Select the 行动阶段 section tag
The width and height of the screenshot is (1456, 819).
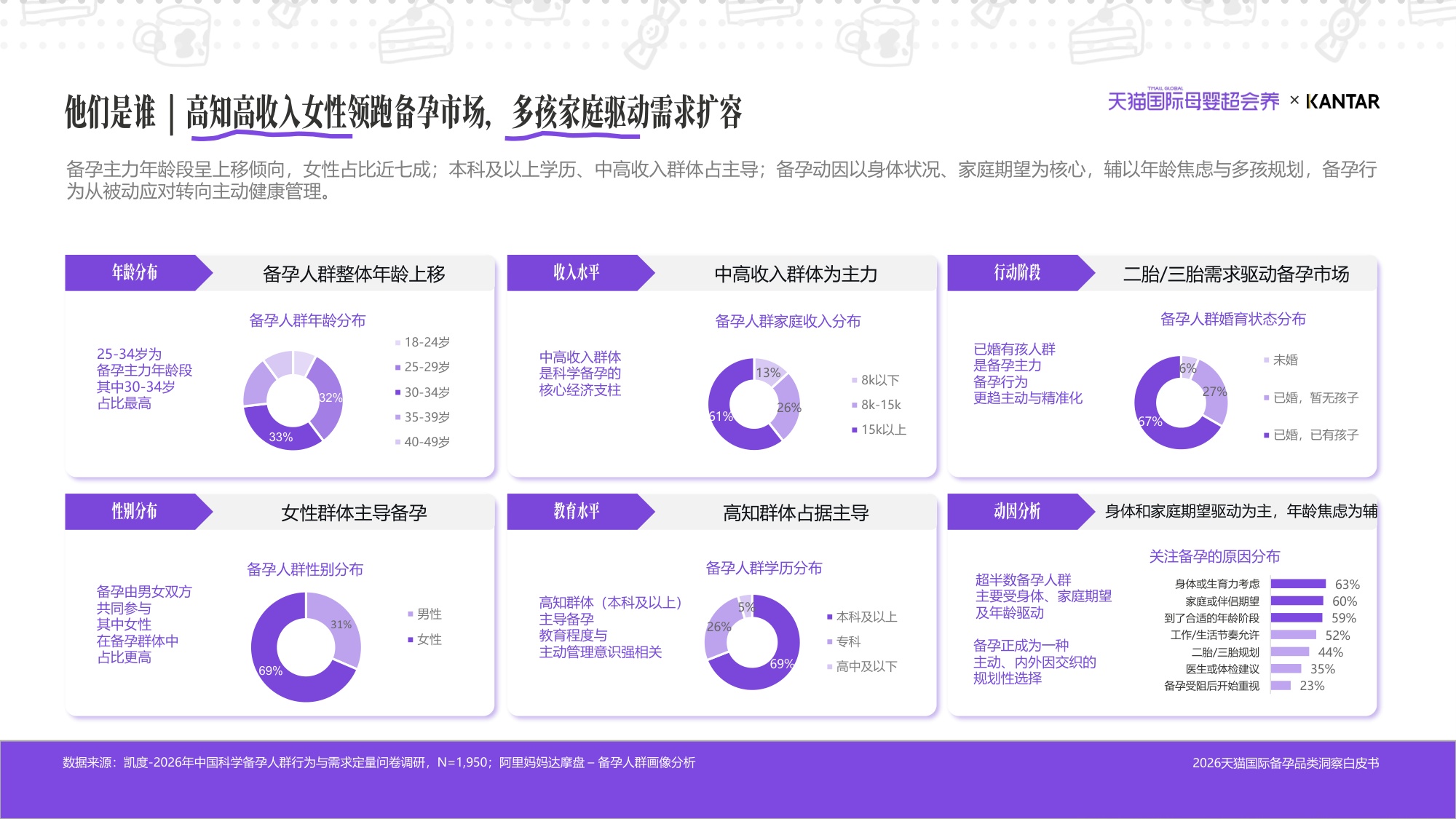1021,273
